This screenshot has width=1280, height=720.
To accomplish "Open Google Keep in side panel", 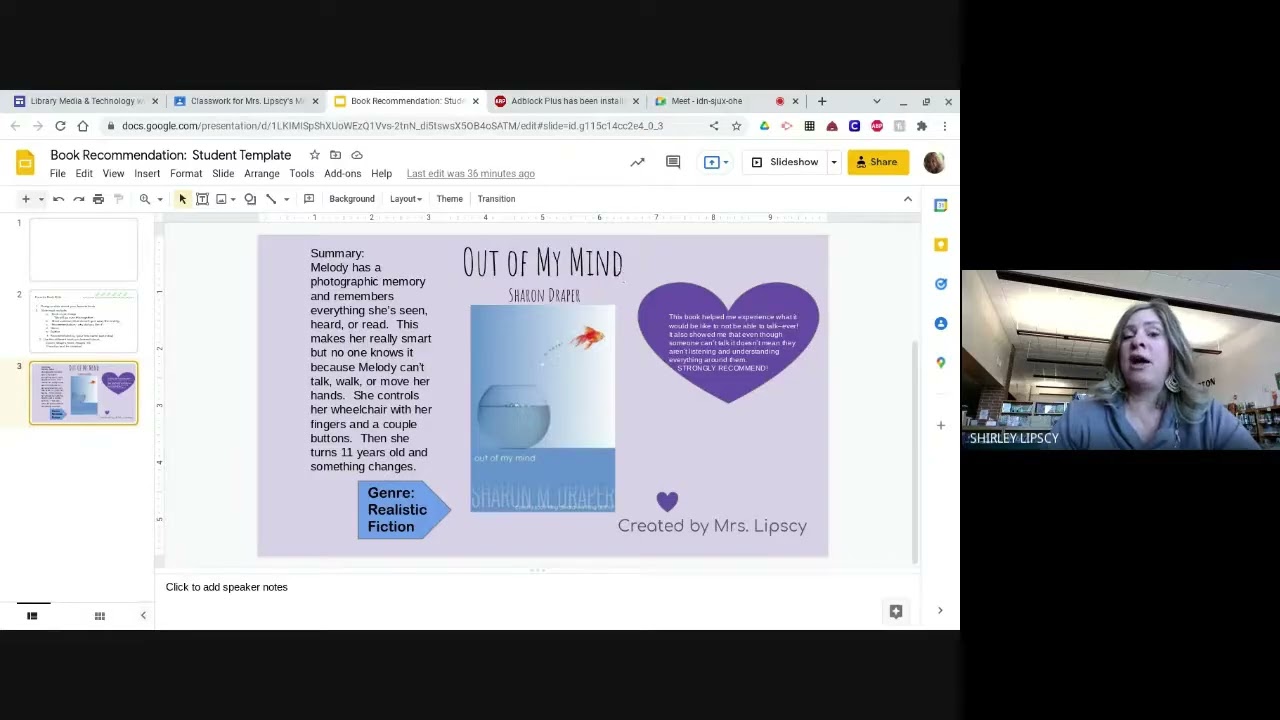I will 941,245.
